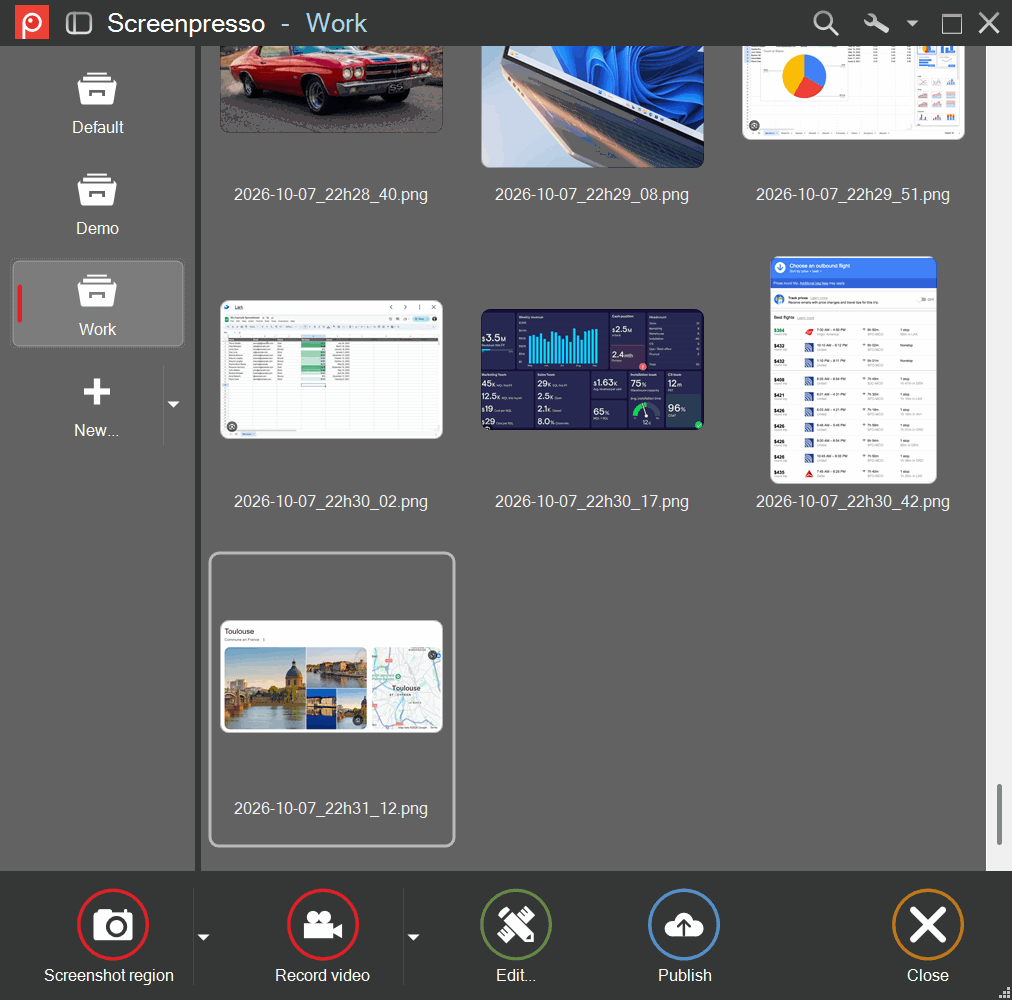Open settings with the wrench icon

(x=876, y=23)
